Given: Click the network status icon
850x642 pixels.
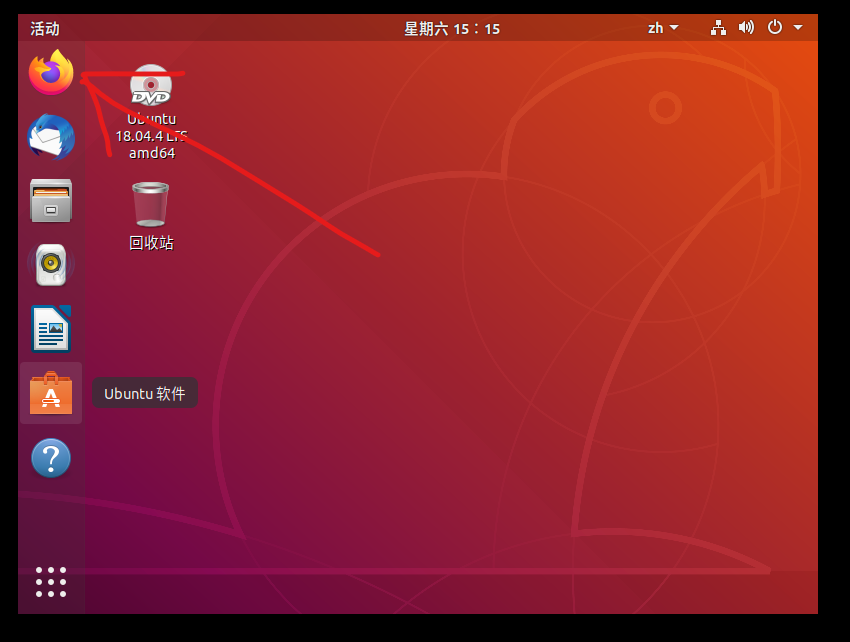Looking at the screenshot, I should coord(718,28).
